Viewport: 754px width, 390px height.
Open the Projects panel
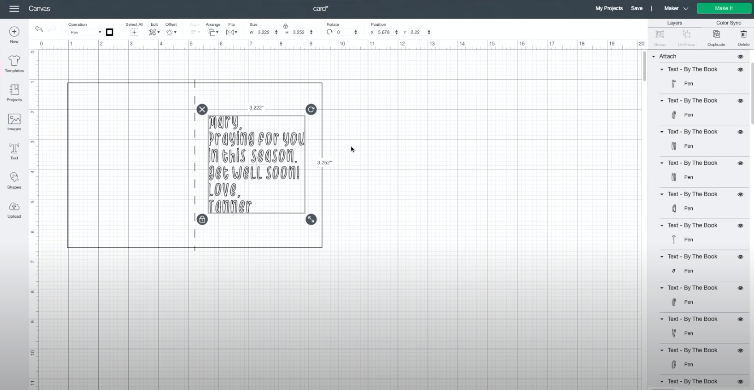(x=14, y=89)
